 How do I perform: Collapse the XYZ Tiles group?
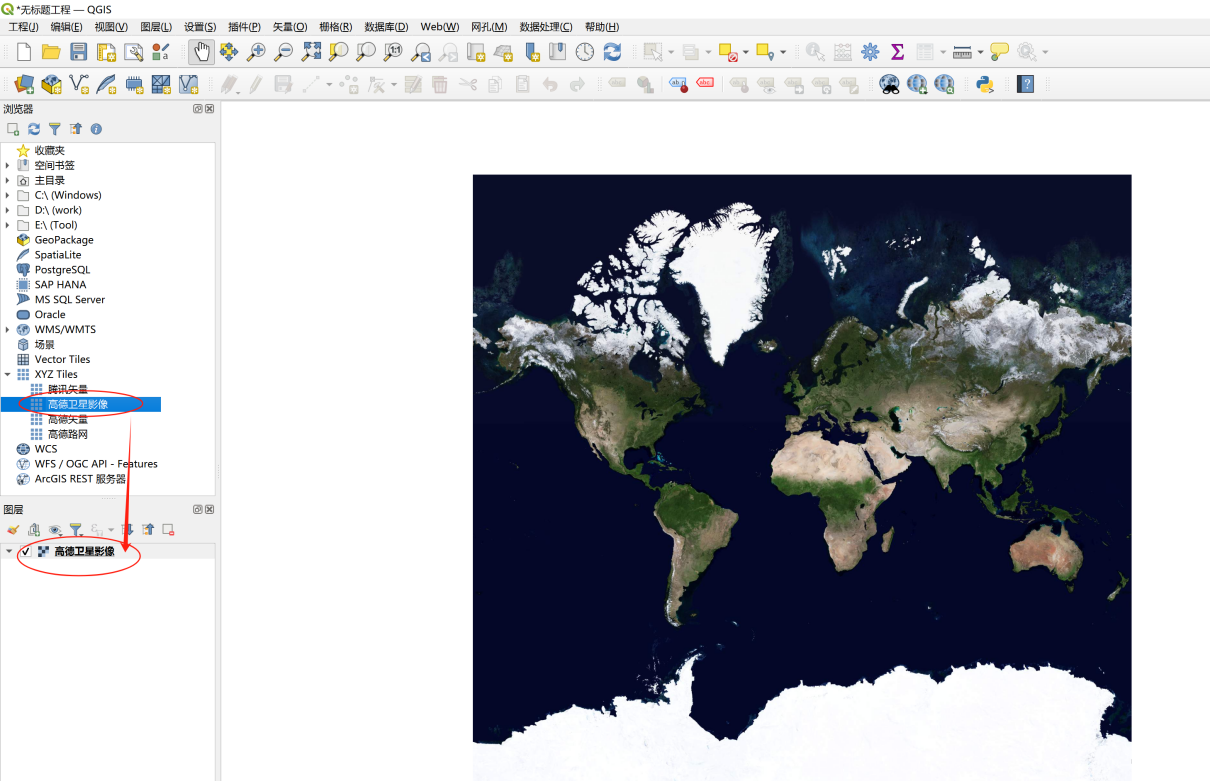(7, 374)
